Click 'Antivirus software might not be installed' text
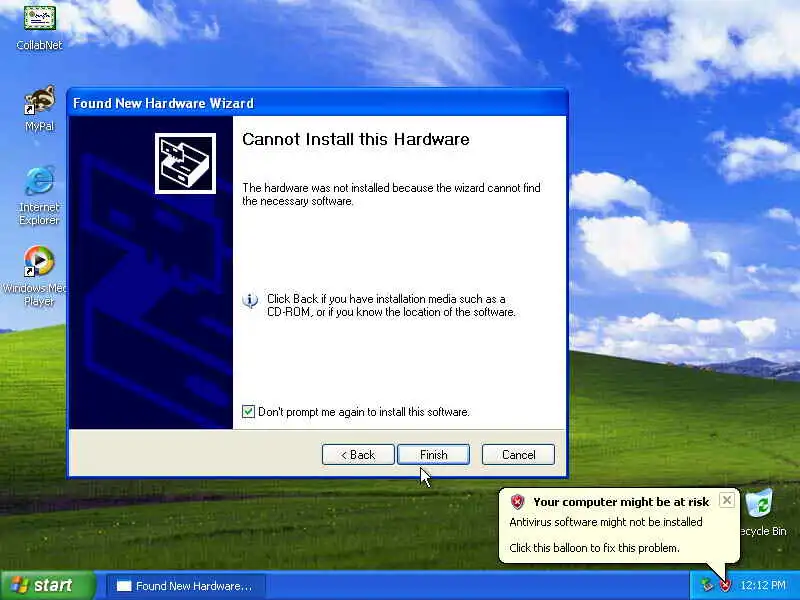 (606, 522)
